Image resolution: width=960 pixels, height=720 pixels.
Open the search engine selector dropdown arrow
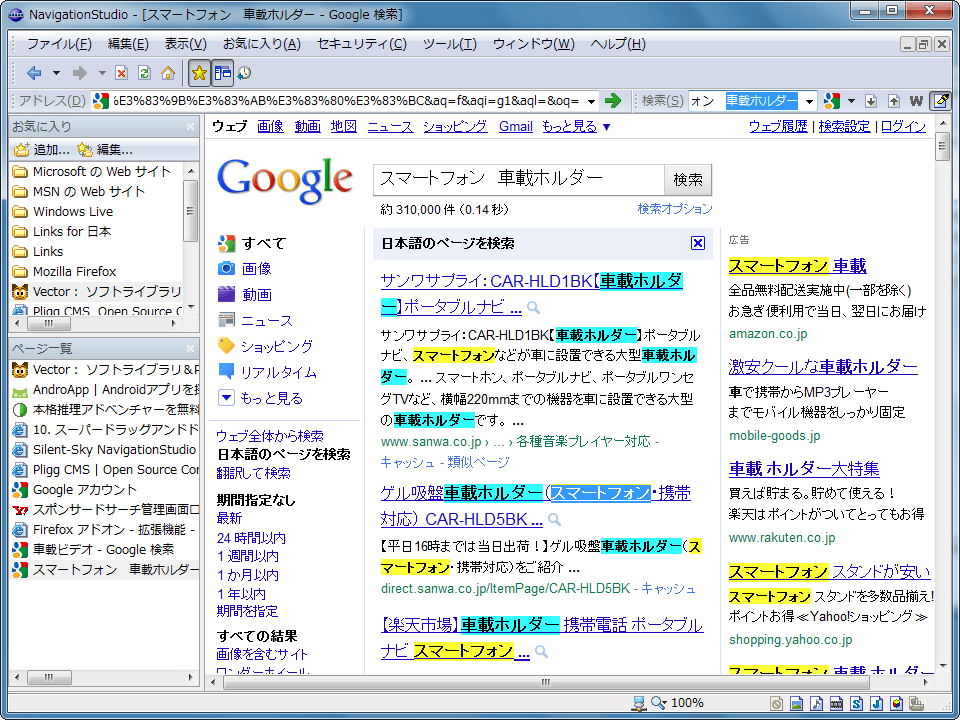point(851,101)
